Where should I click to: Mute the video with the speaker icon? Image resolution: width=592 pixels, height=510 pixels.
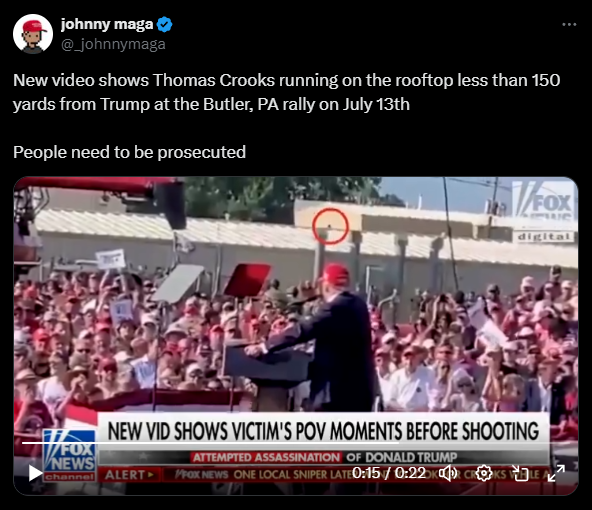pos(448,473)
